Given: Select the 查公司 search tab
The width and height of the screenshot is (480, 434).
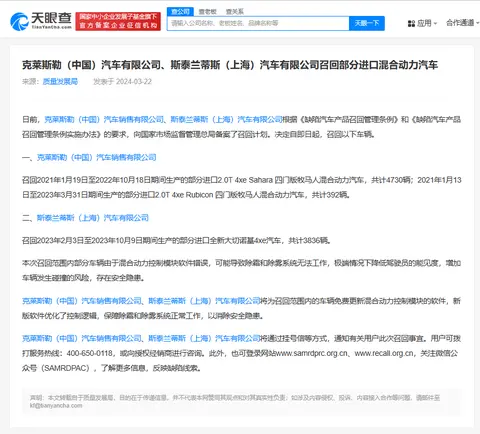Looking at the screenshot, I should [x=180, y=12].
